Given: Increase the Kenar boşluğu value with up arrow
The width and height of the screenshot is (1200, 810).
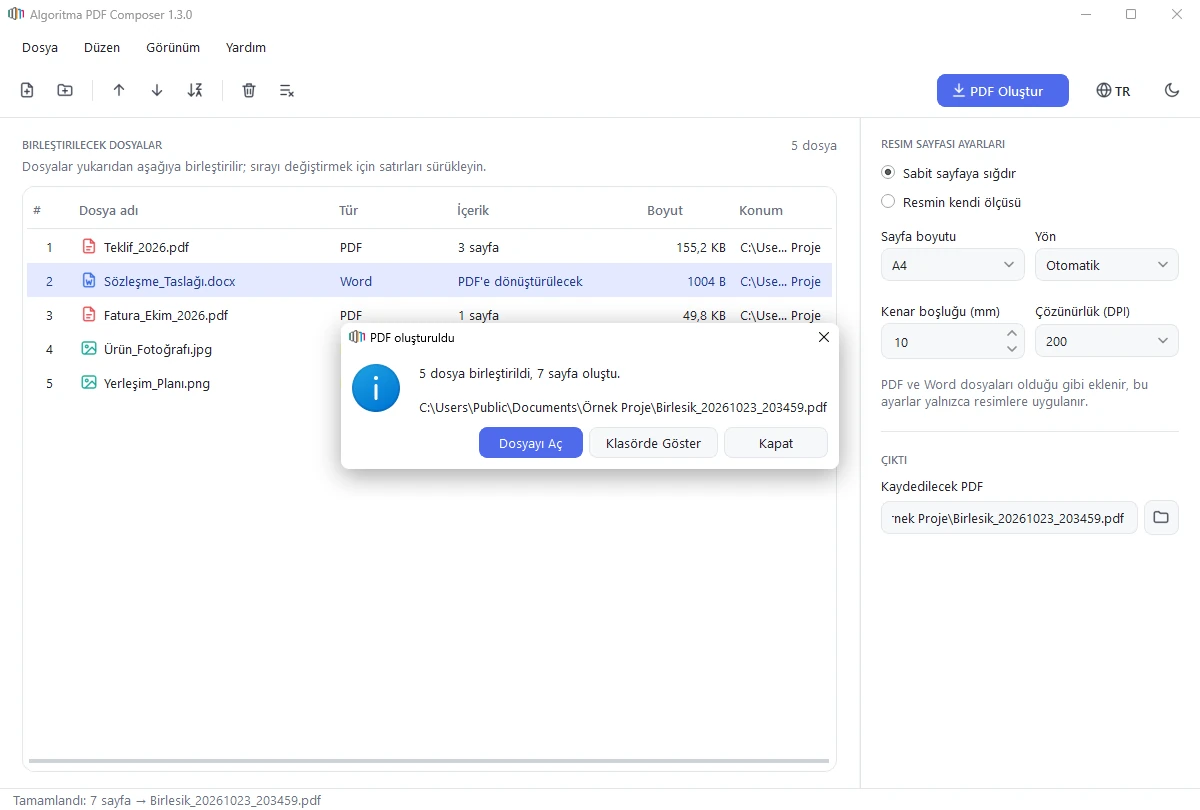Looking at the screenshot, I should tap(1012, 334).
